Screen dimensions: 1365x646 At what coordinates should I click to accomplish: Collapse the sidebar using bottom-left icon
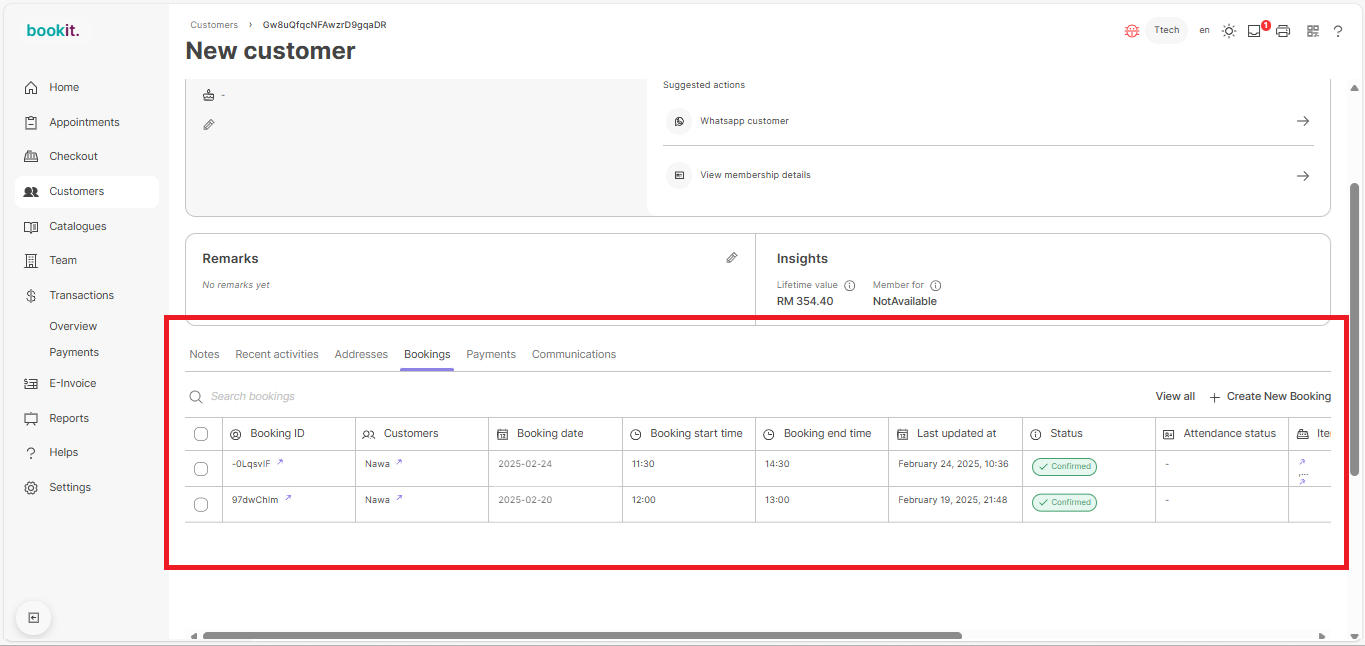(x=33, y=618)
